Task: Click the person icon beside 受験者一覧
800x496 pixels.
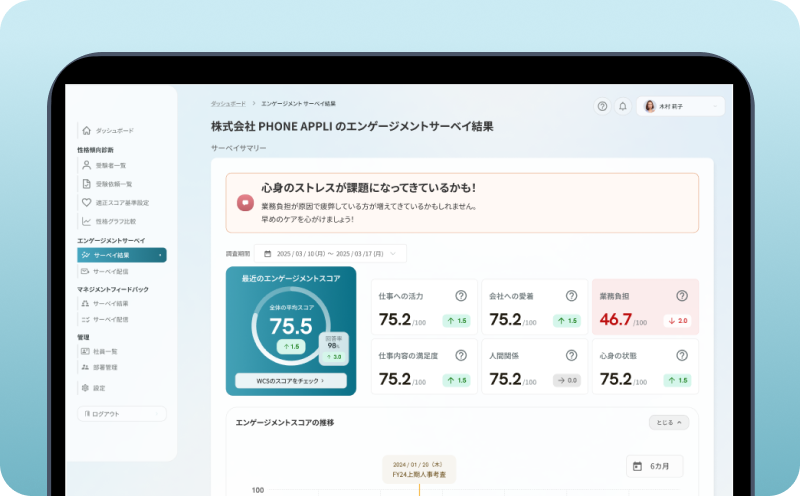Action: [86, 165]
